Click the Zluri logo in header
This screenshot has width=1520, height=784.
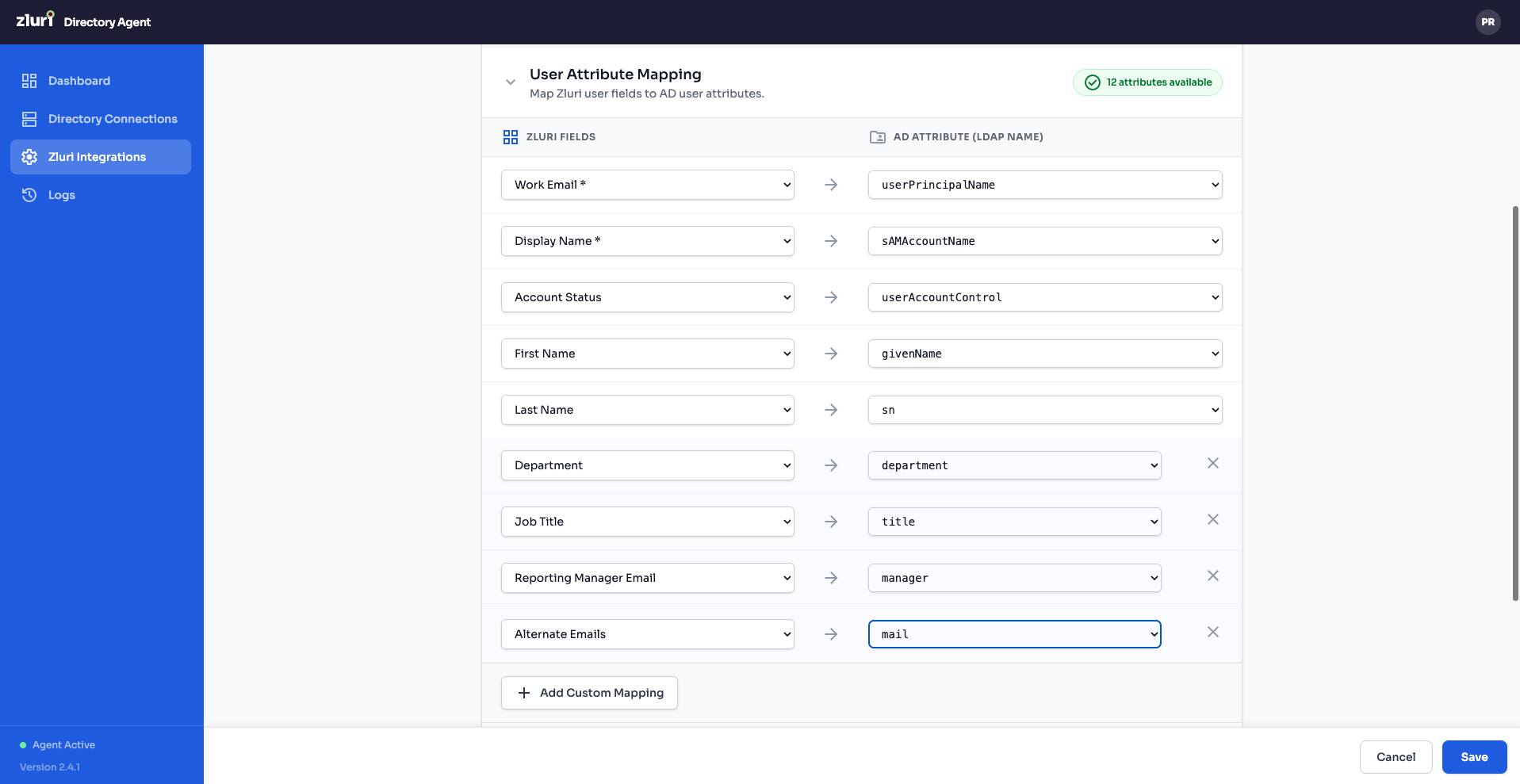(x=35, y=19)
